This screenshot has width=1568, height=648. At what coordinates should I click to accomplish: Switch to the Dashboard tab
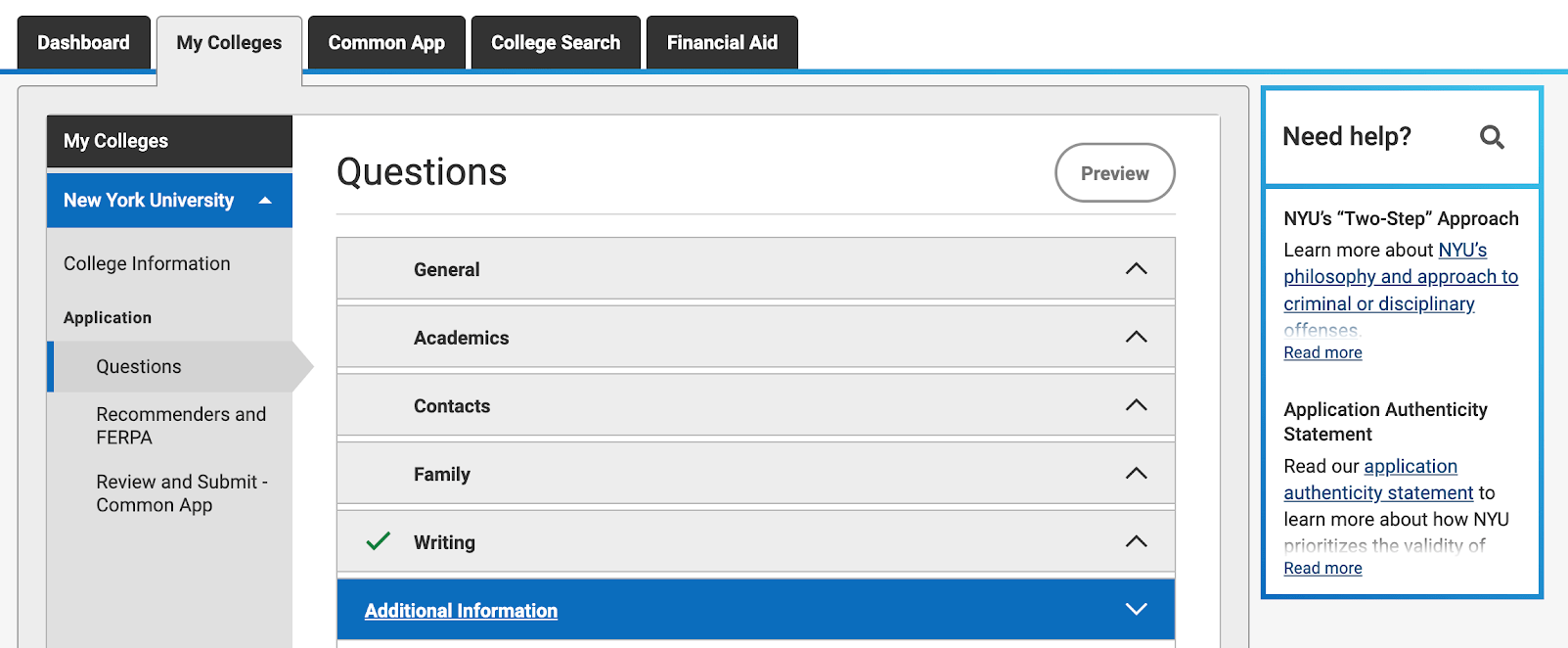click(83, 43)
